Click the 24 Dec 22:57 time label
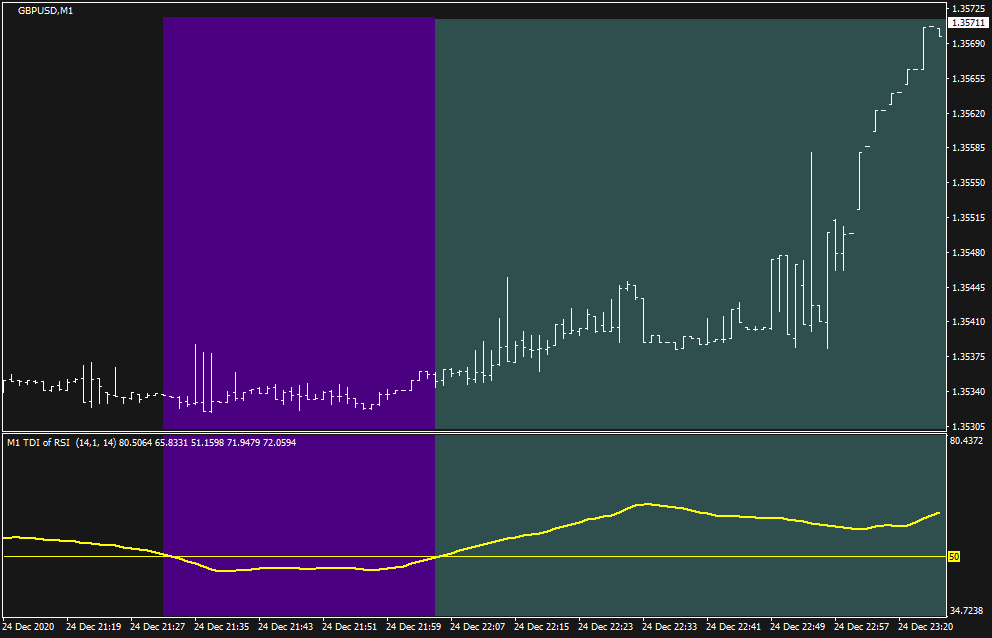The width and height of the screenshot is (992, 638). coord(861,627)
